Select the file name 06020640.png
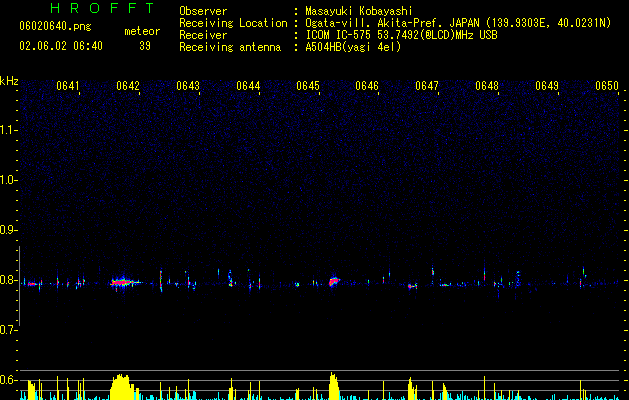This screenshot has height=400, width=629. pos(55,26)
